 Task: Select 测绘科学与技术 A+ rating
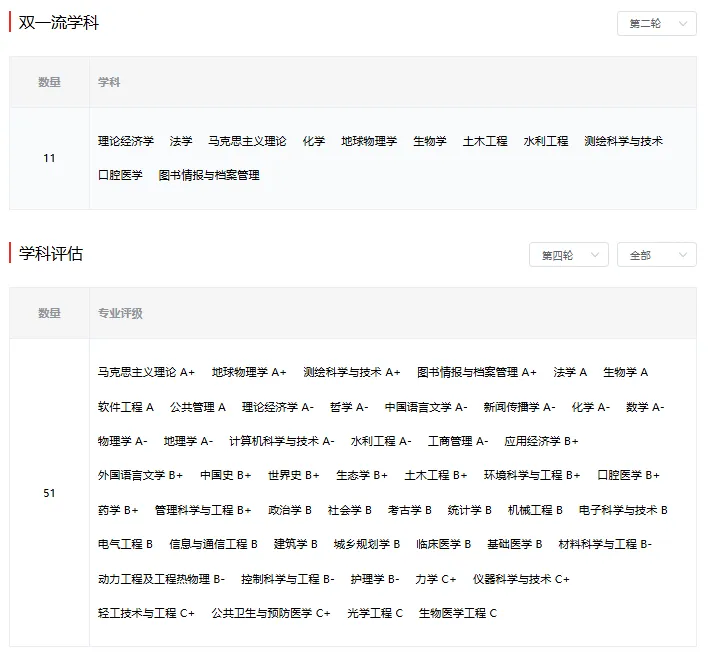coord(352,372)
